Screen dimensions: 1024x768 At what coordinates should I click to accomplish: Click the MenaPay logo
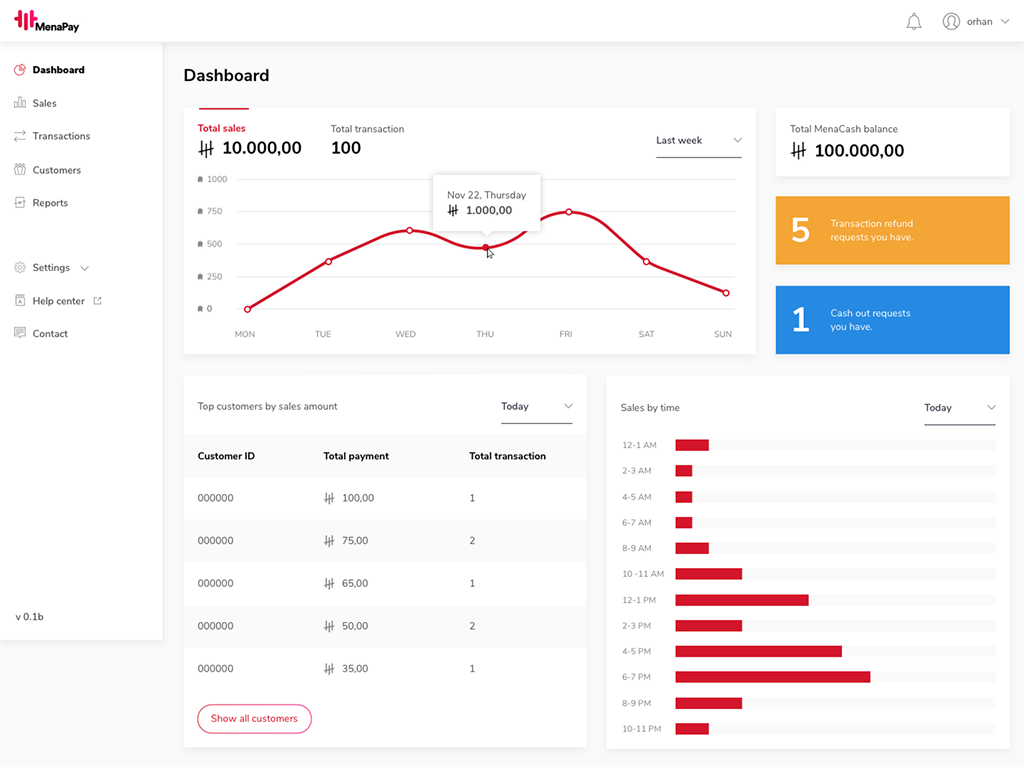coord(46,21)
